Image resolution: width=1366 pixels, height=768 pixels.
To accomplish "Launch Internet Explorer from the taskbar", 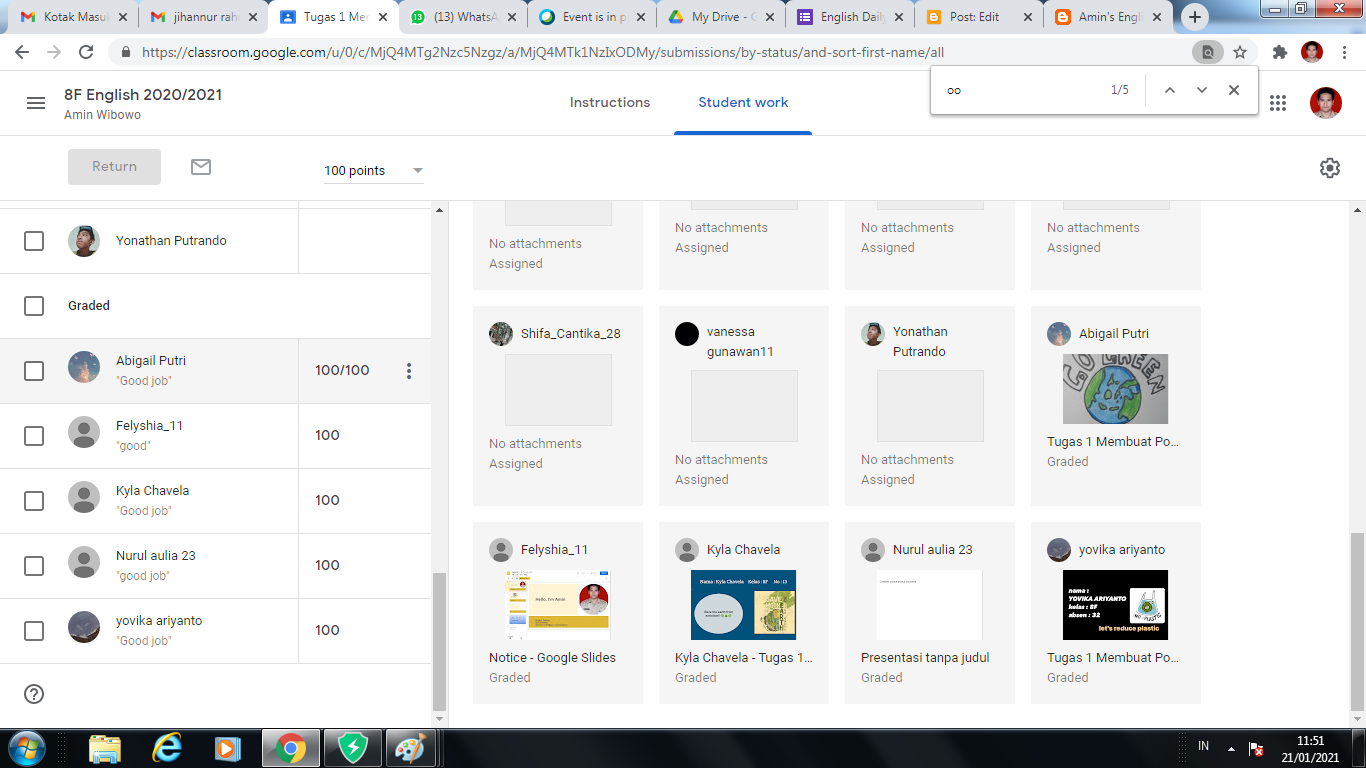I will pos(167,748).
